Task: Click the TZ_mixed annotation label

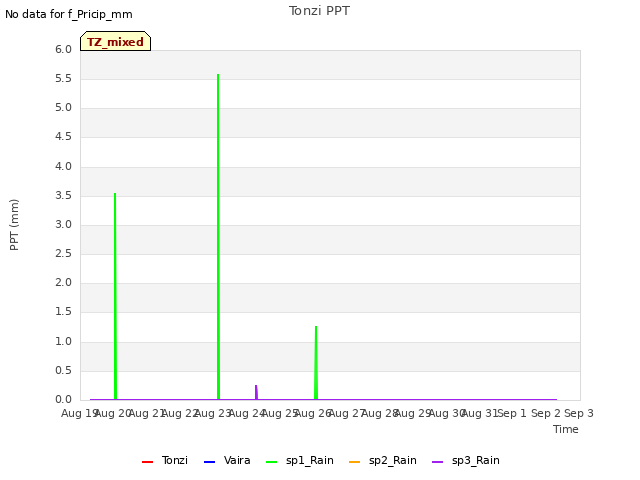Action: coord(116,41)
